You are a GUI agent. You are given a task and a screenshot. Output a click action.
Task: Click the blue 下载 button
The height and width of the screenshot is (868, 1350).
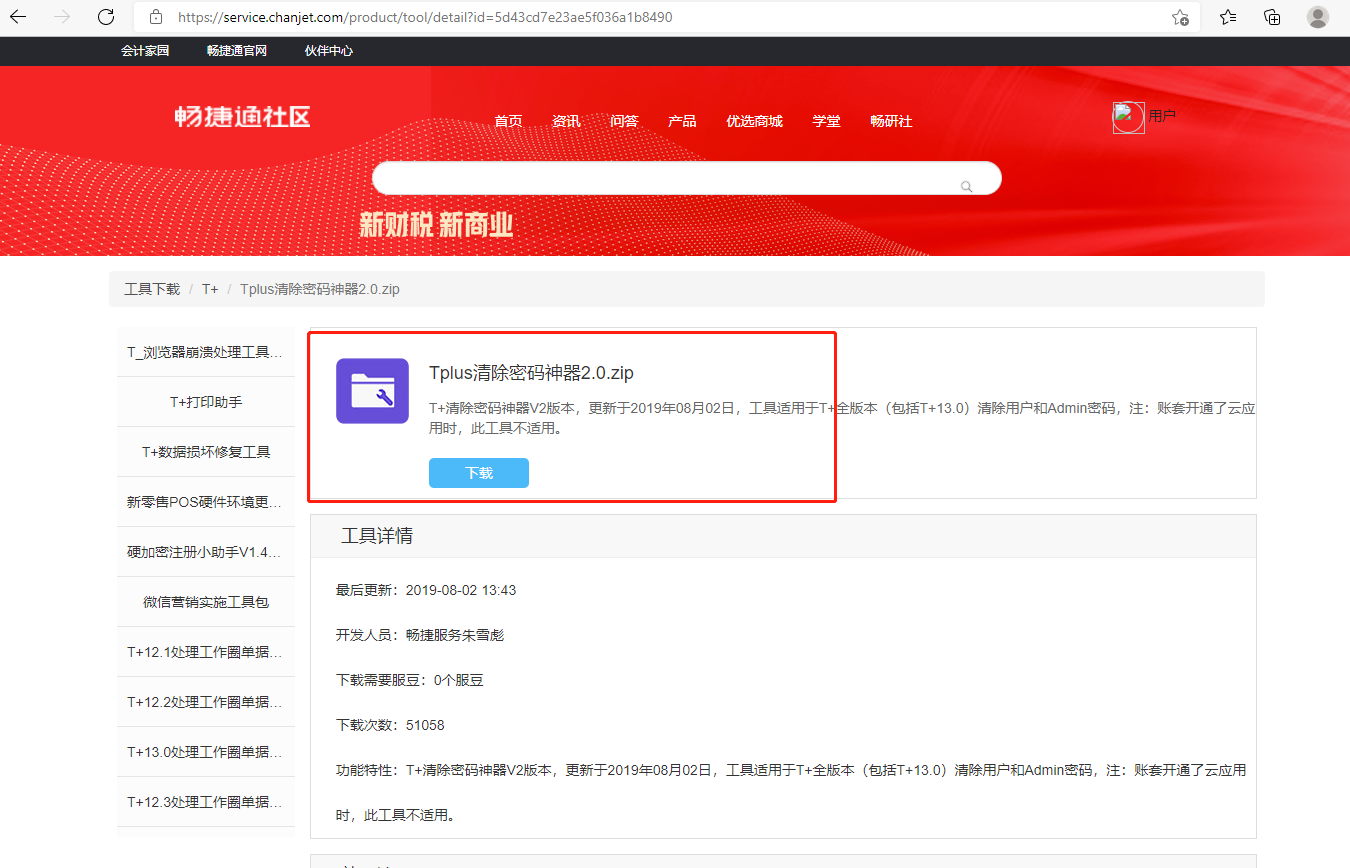pos(479,473)
